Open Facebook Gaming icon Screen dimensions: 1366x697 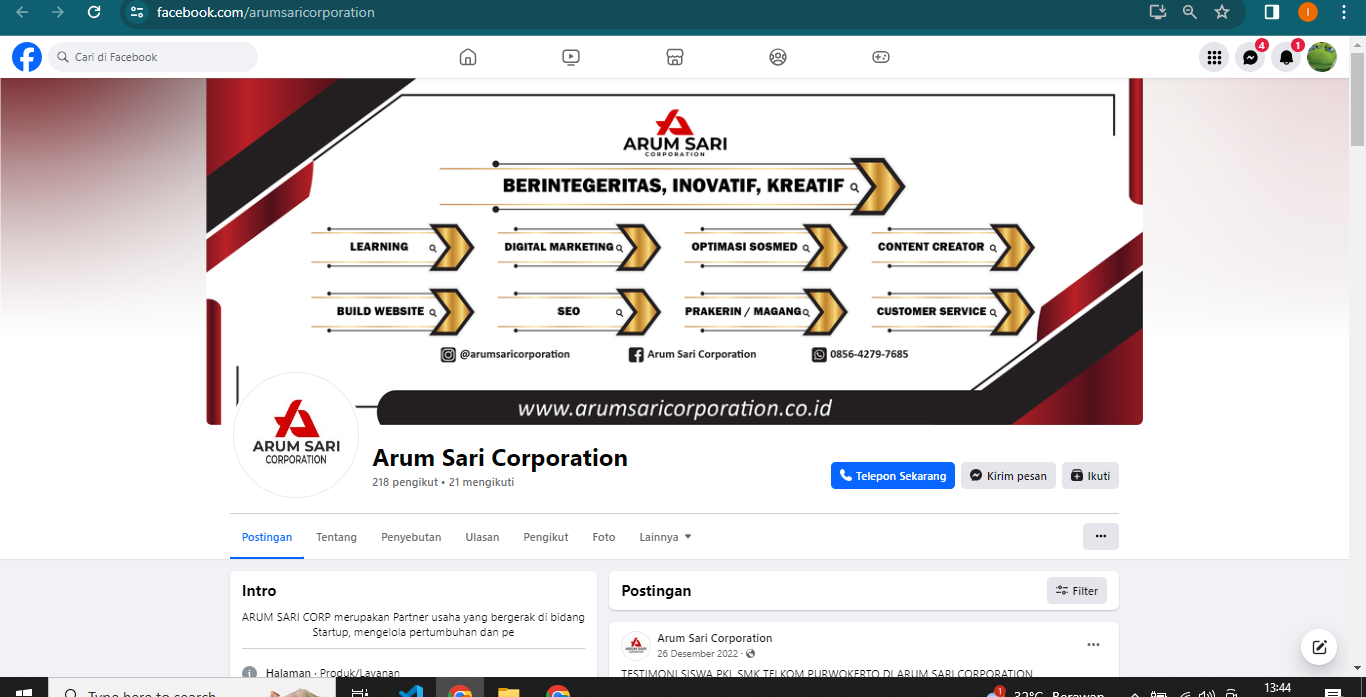coord(881,57)
